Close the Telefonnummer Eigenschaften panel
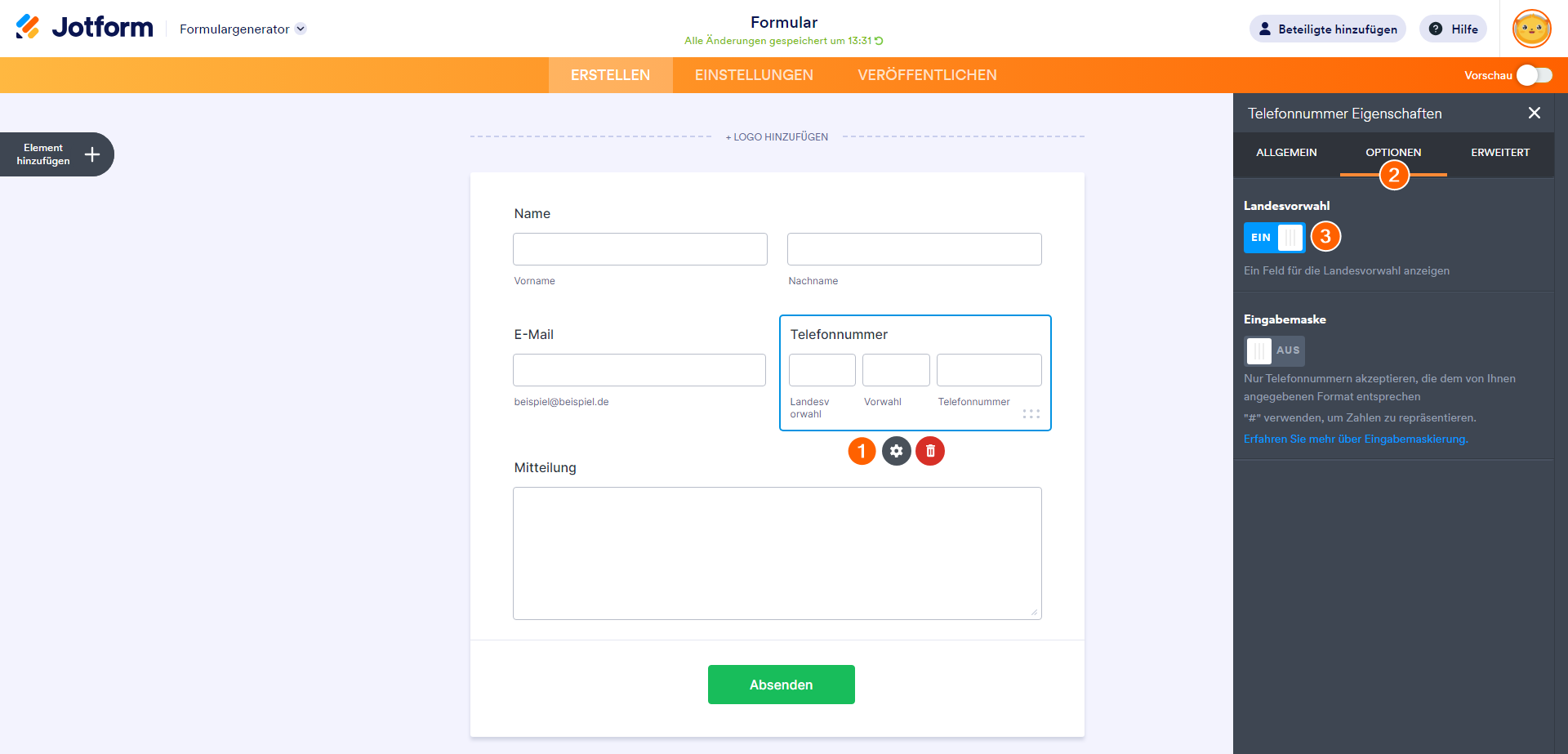 click(x=1534, y=114)
